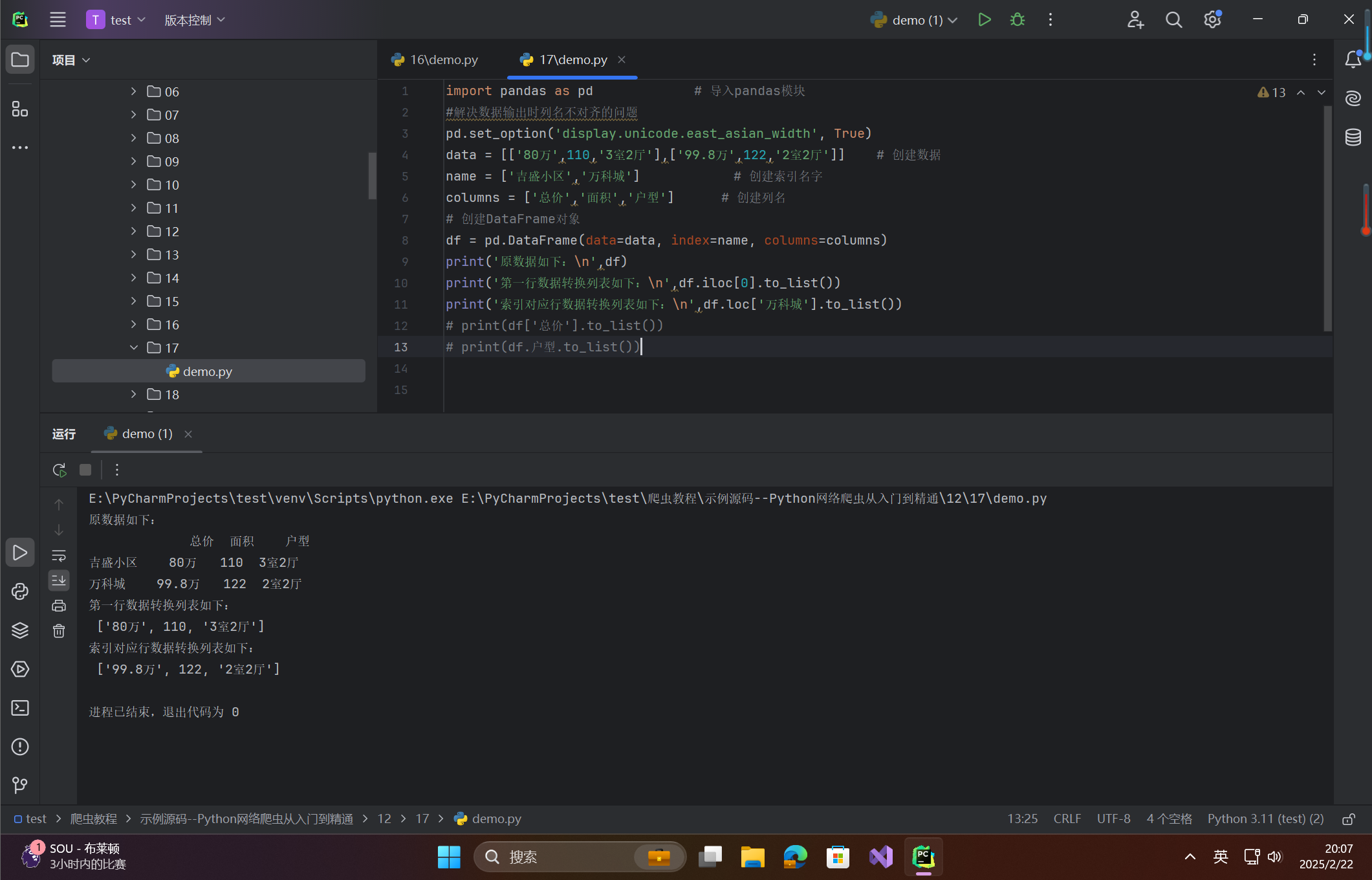Click the CRLF line separator status
This screenshot has width=1372, height=880.
(x=1067, y=819)
